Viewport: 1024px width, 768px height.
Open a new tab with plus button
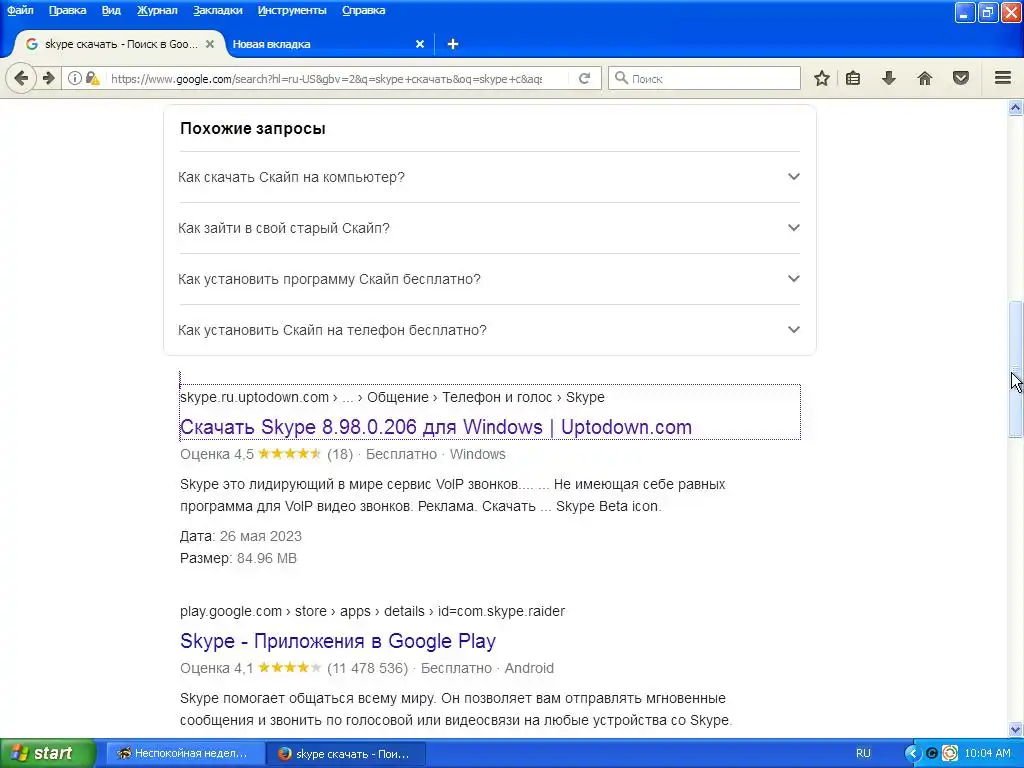pos(453,44)
